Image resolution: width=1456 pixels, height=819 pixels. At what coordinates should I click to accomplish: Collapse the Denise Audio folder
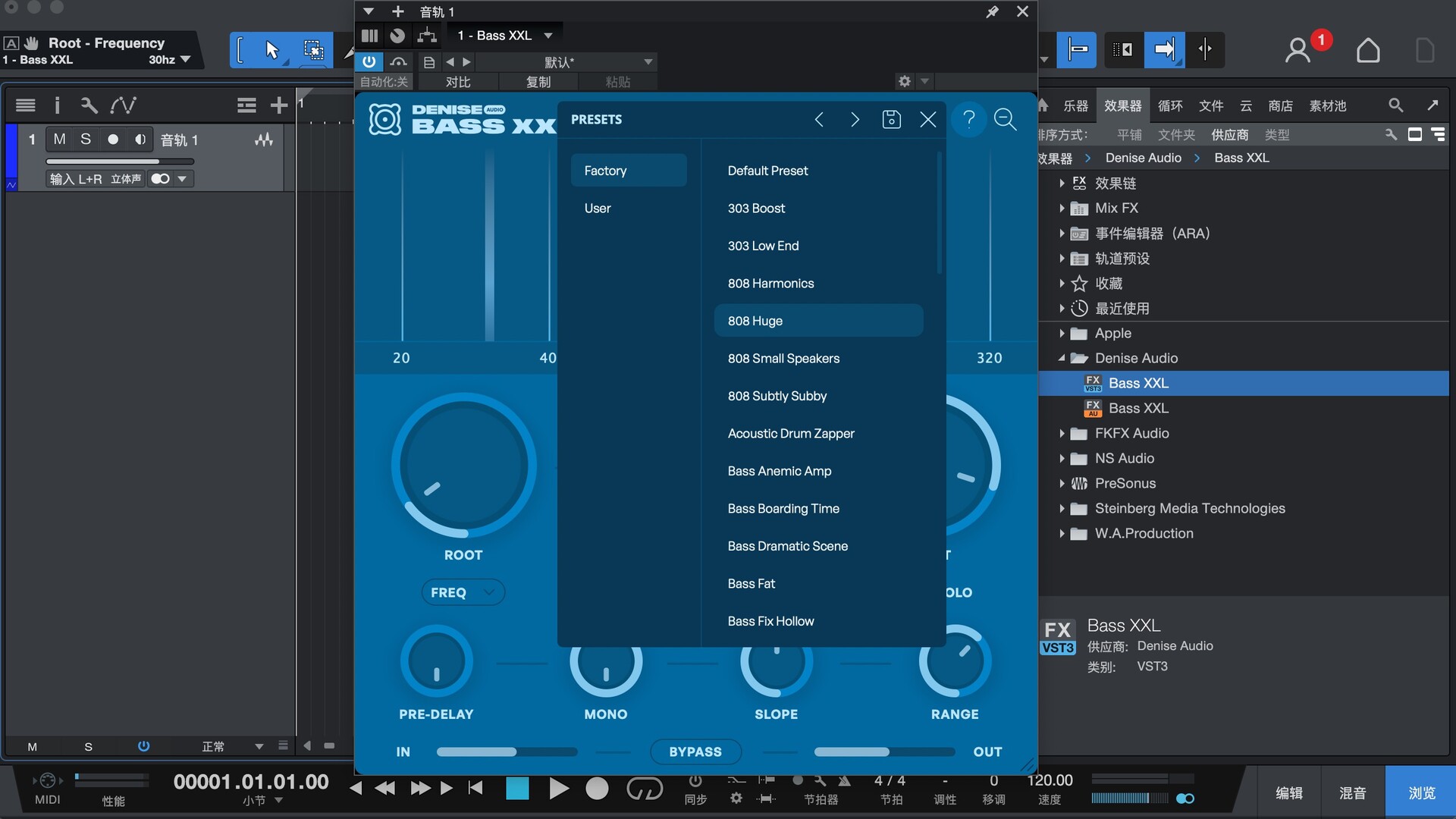point(1062,358)
